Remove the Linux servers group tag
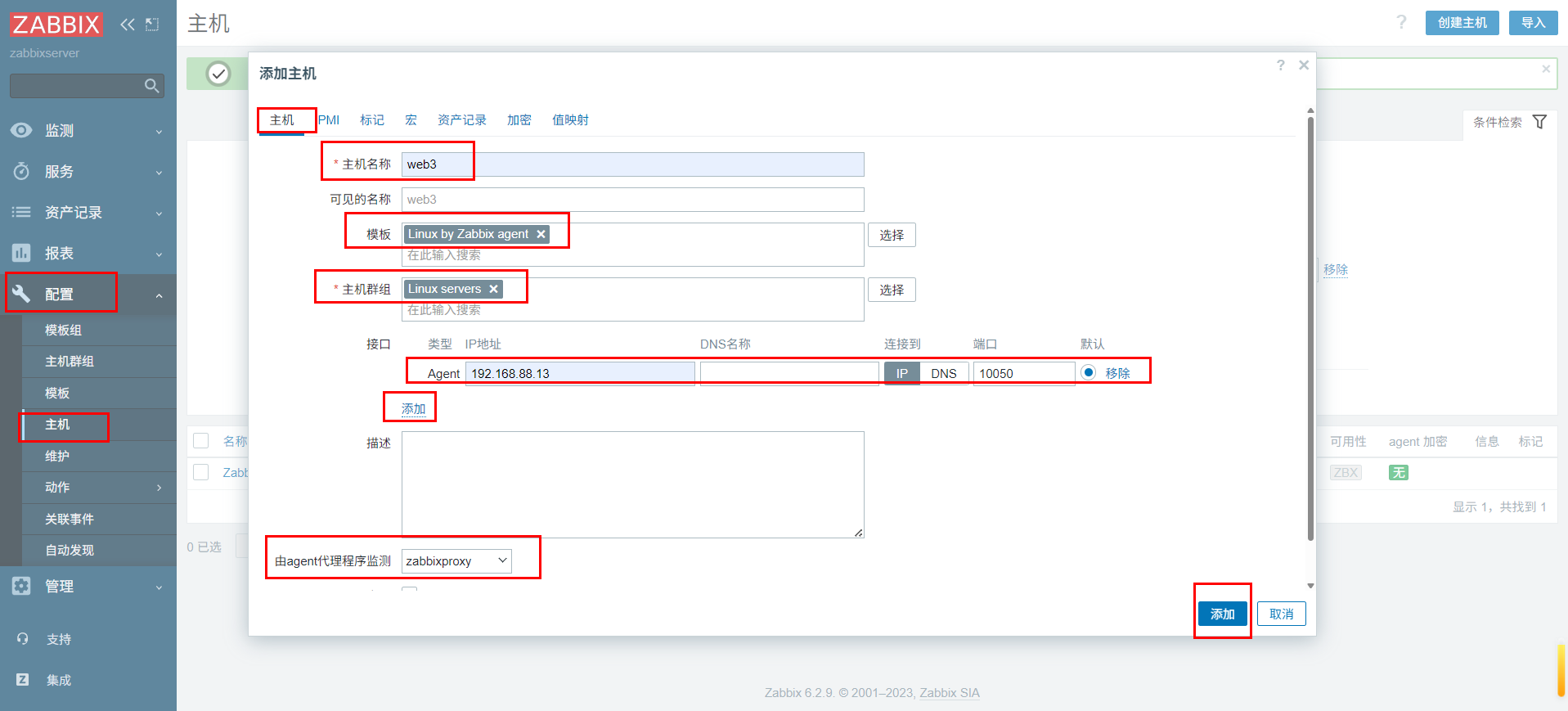The height and width of the screenshot is (711, 1568). click(x=493, y=289)
